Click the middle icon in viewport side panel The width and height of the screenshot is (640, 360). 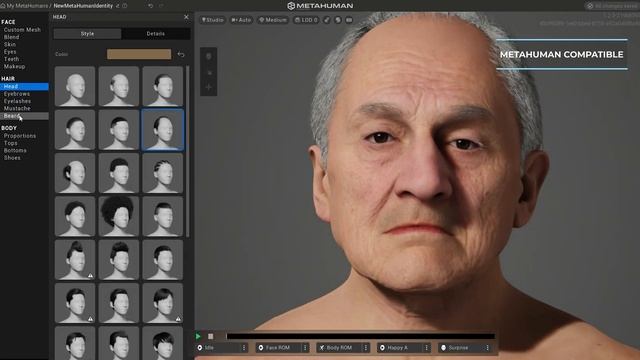click(209, 73)
